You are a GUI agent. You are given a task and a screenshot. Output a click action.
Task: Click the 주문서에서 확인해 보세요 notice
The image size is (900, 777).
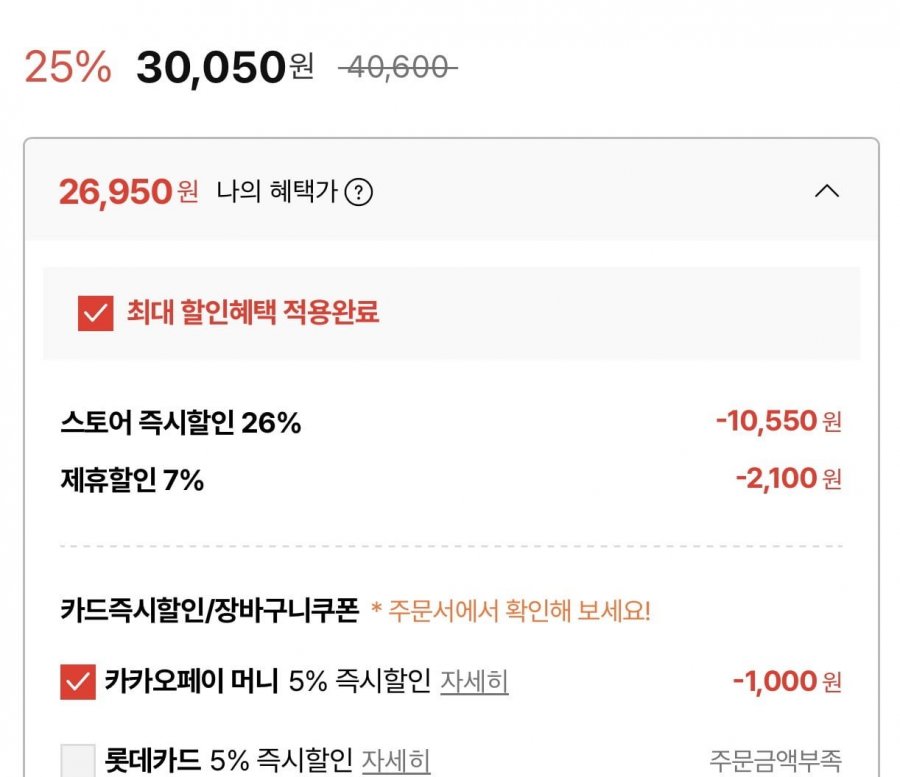pyautogui.click(x=510, y=611)
